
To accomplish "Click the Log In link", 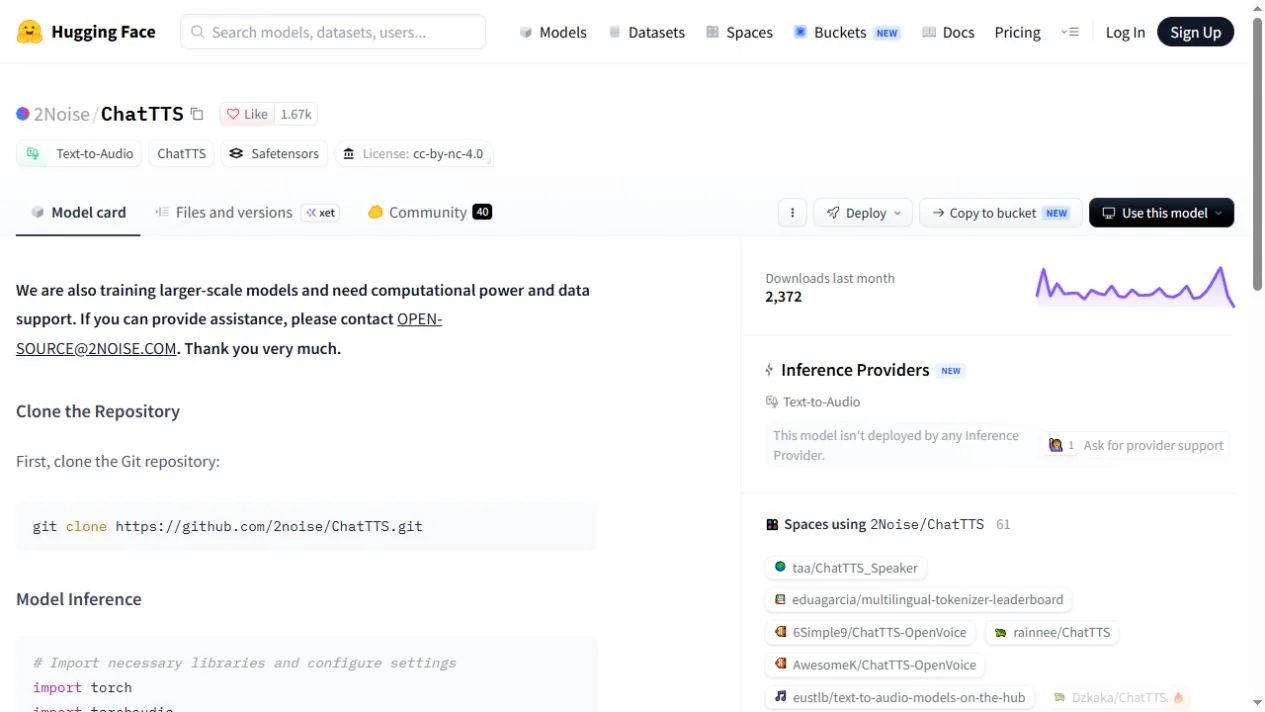I will (1125, 32).
